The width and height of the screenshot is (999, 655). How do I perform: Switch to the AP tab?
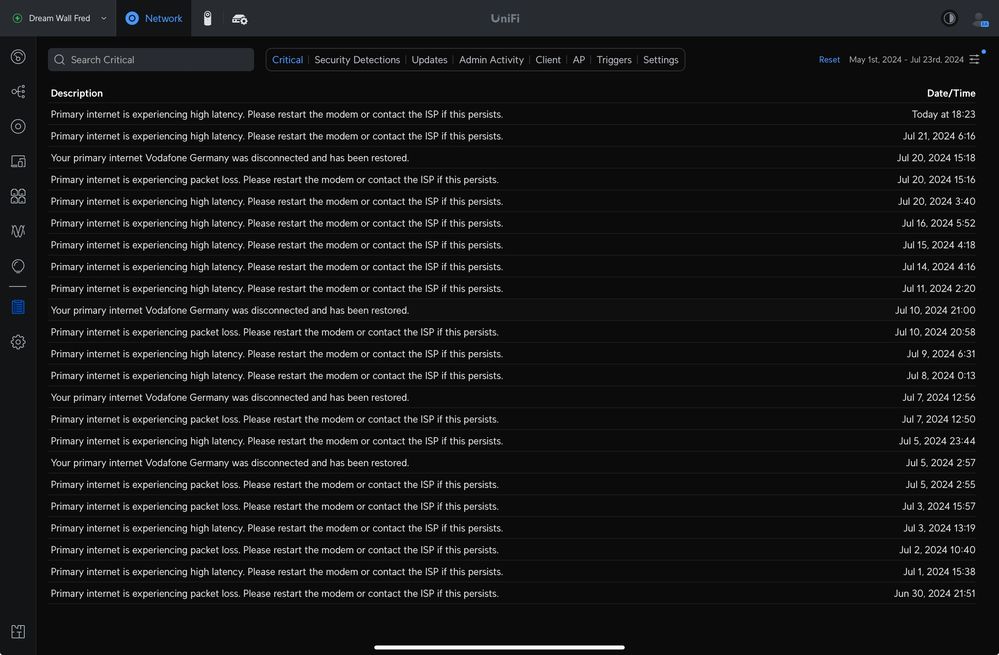pyautogui.click(x=579, y=60)
